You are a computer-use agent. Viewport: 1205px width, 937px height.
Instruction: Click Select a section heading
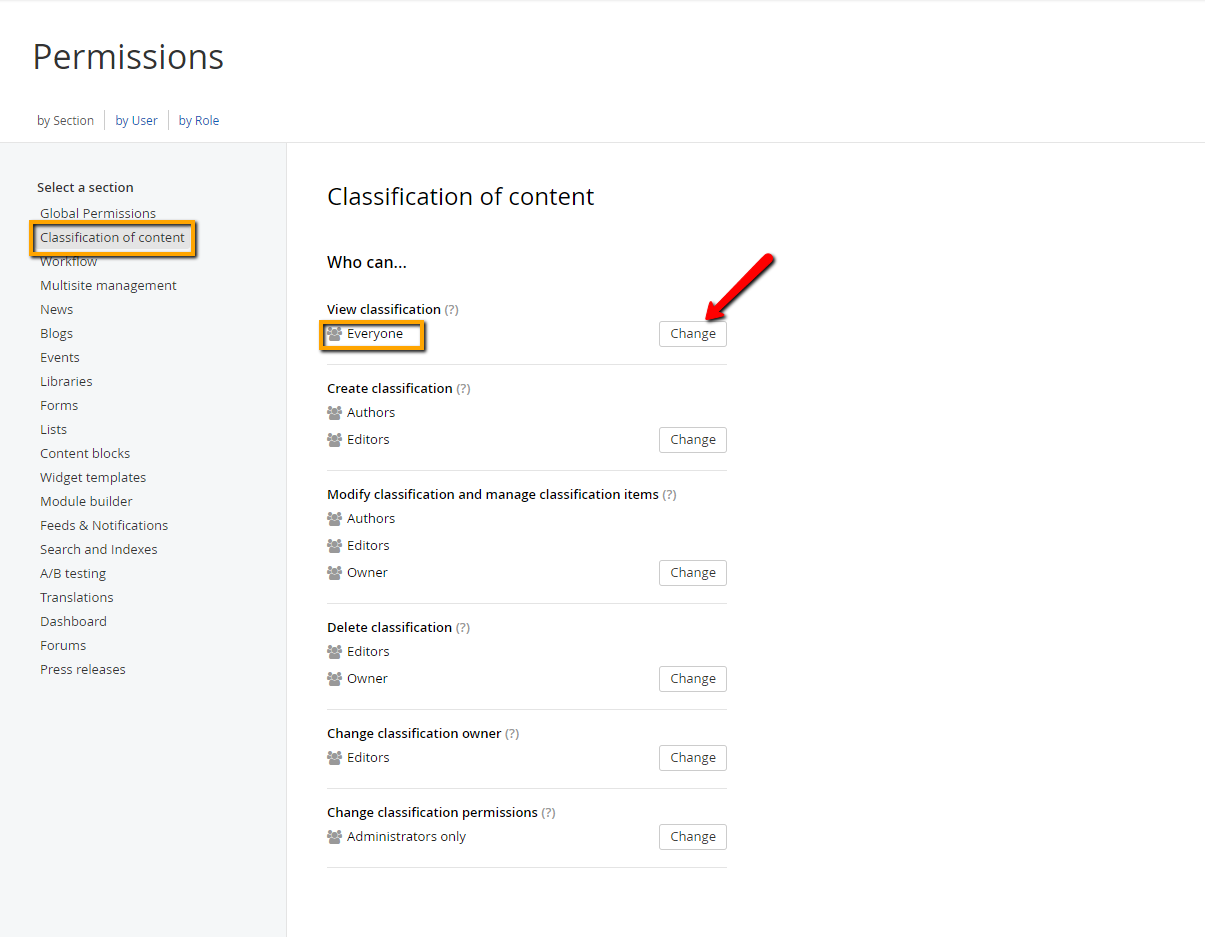(85, 188)
